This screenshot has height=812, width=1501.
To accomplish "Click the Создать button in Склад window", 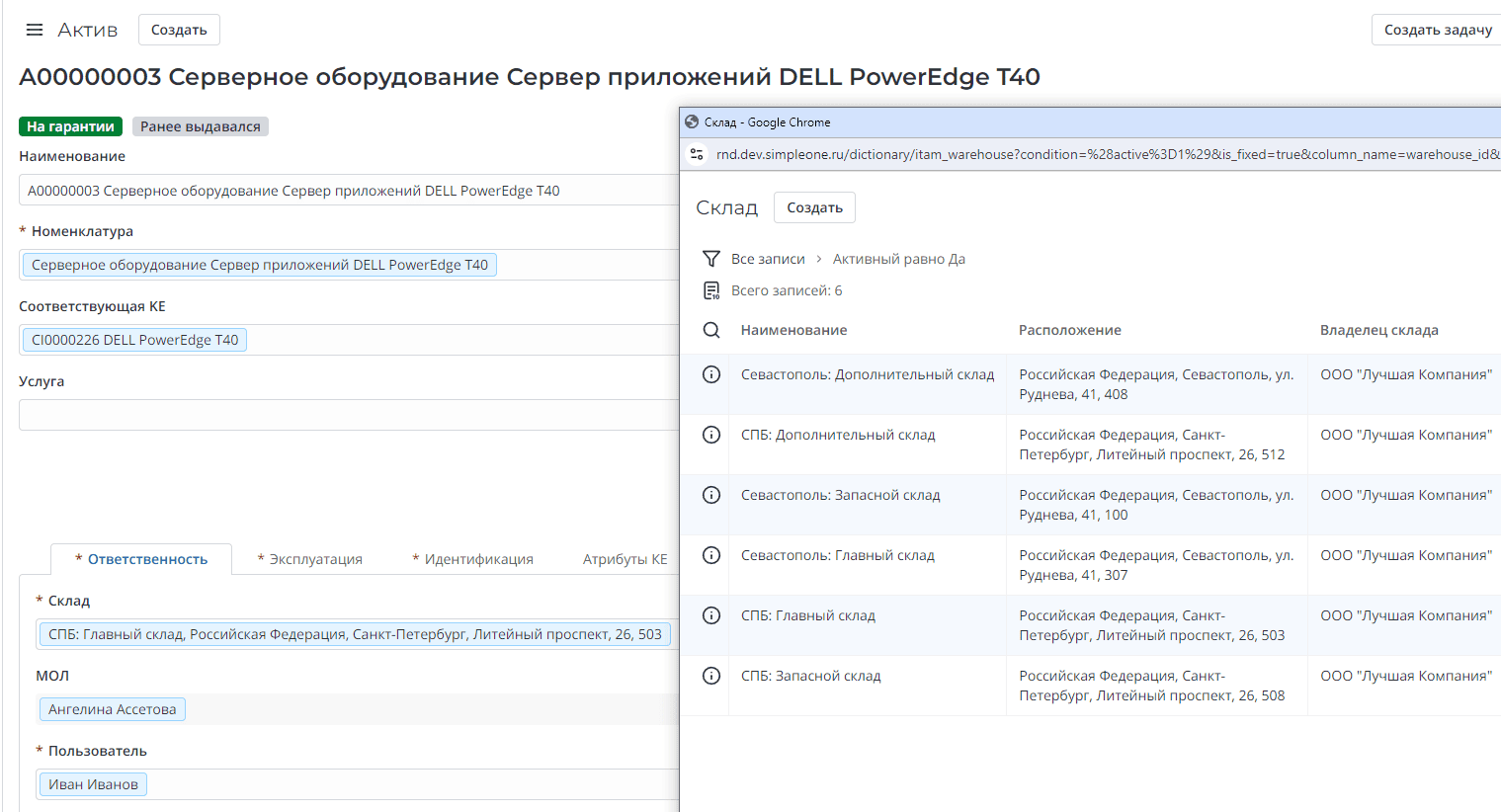I will pyautogui.click(x=814, y=207).
